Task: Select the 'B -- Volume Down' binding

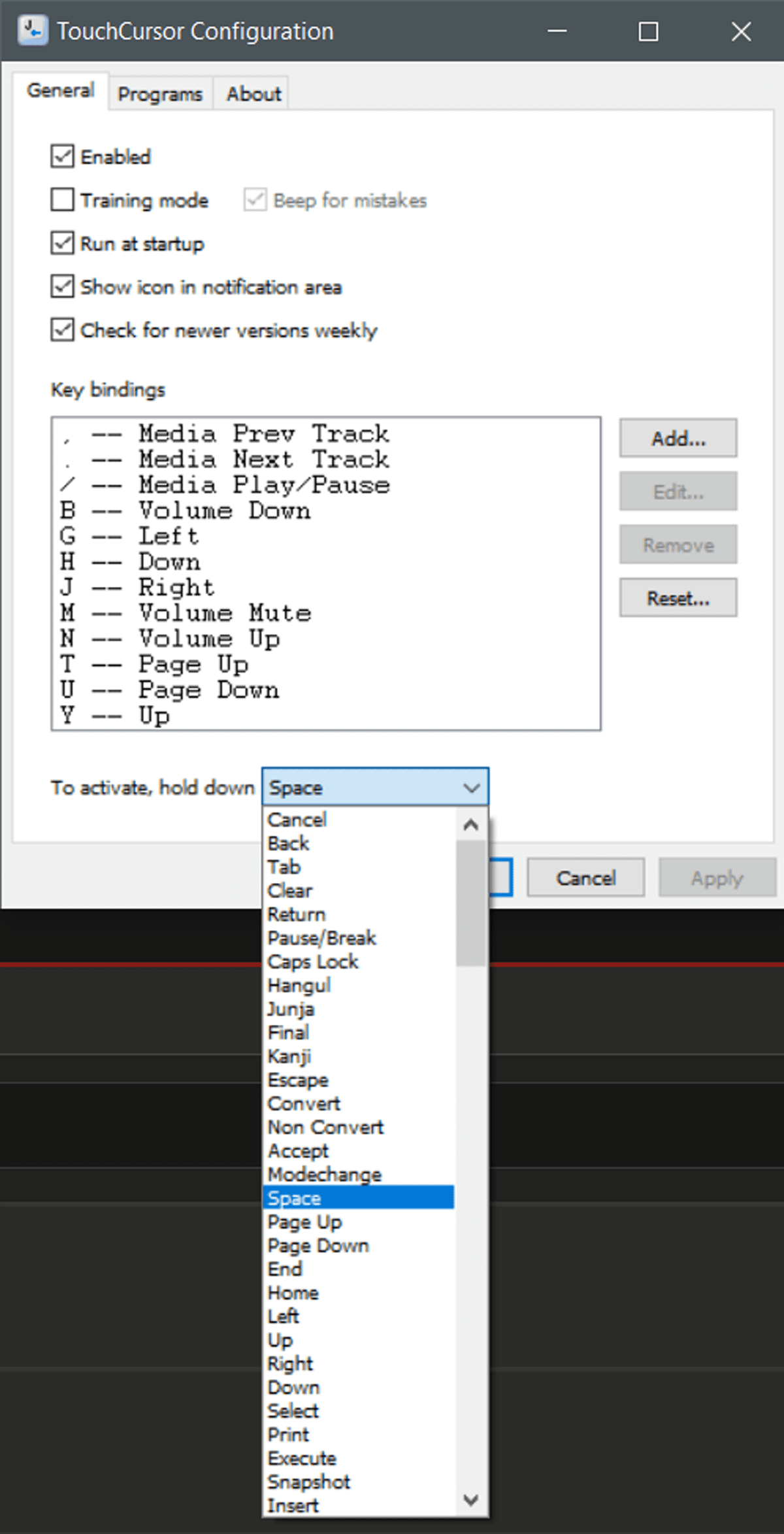Action: coord(325,510)
